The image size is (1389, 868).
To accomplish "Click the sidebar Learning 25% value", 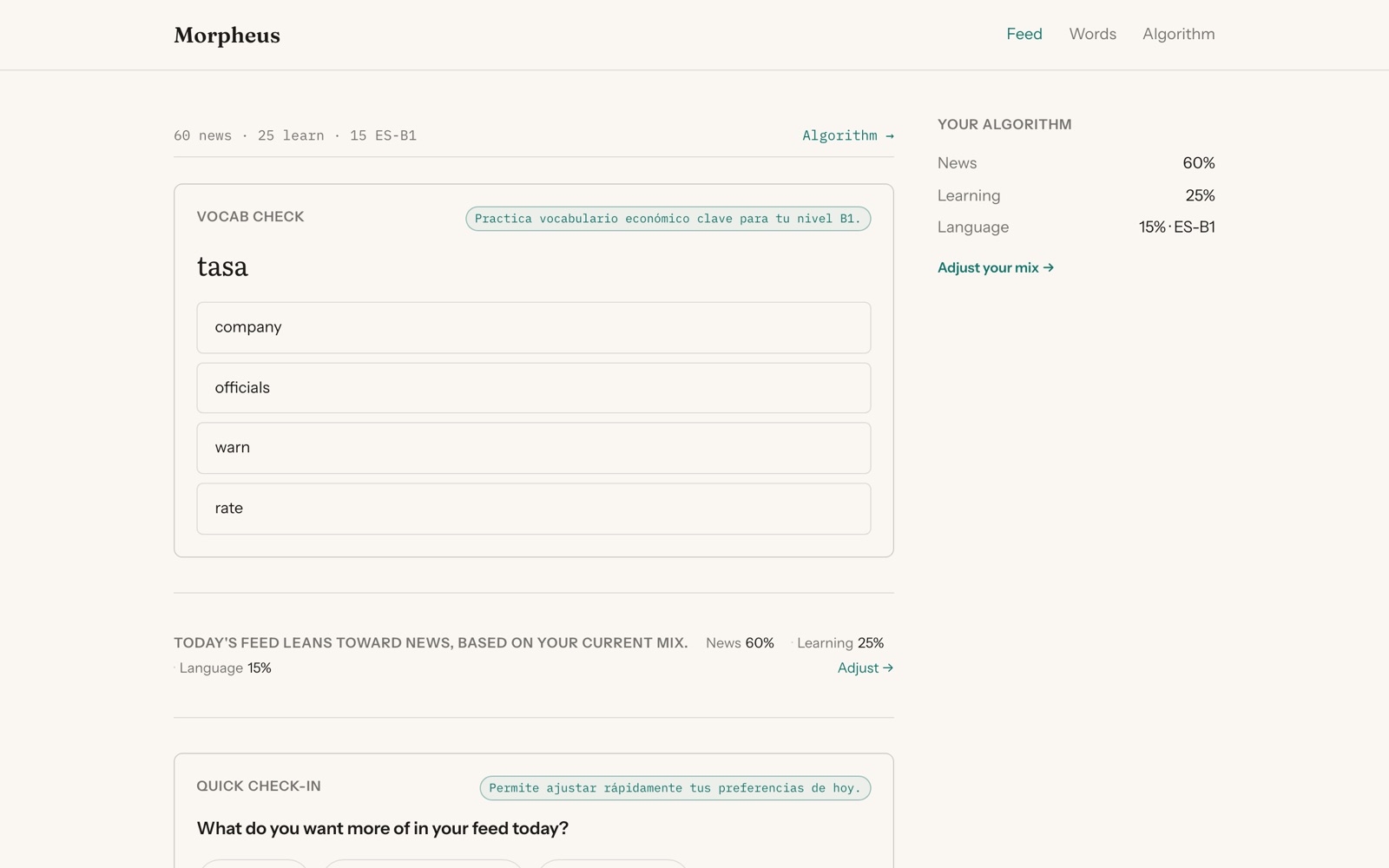I will pyautogui.click(x=1200, y=195).
